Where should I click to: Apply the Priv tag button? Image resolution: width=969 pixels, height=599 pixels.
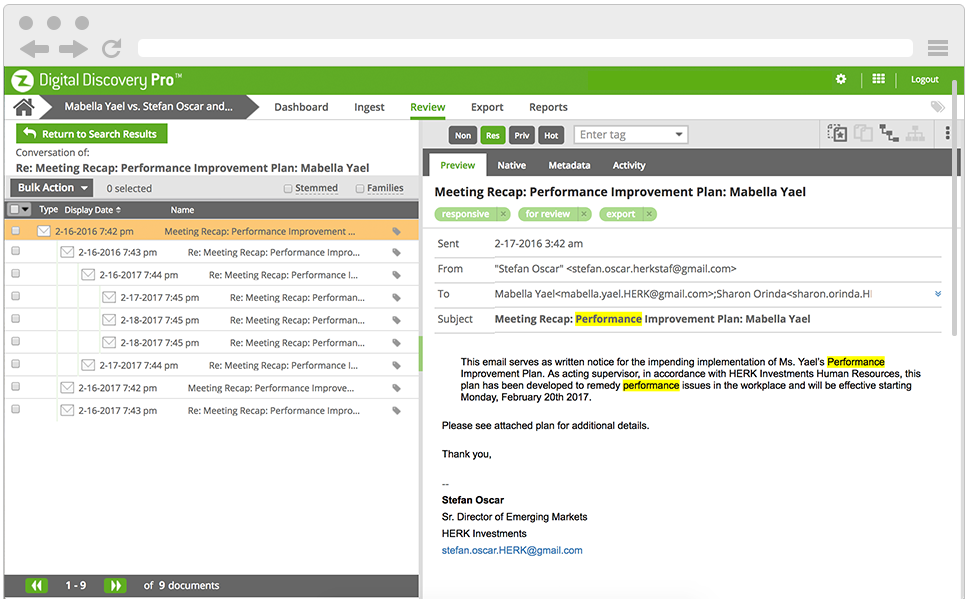click(x=522, y=135)
